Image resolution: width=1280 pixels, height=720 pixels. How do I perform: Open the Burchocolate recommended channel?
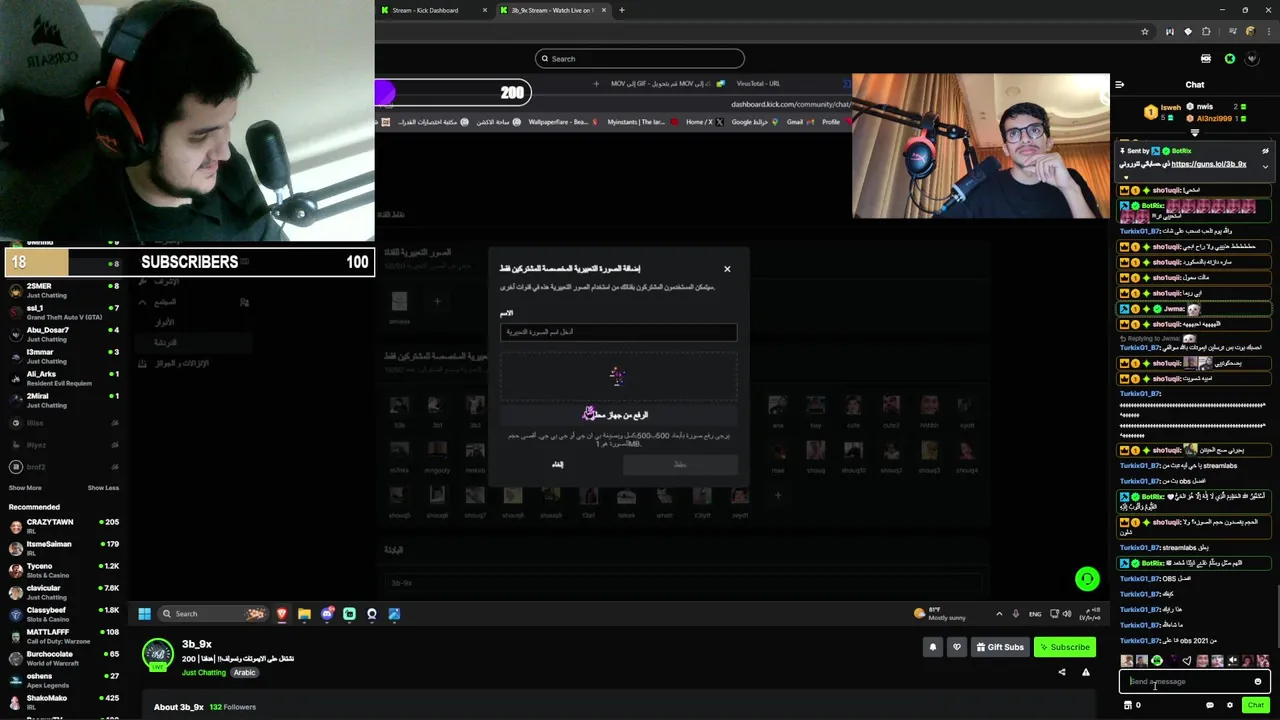click(x=62, y=658)
